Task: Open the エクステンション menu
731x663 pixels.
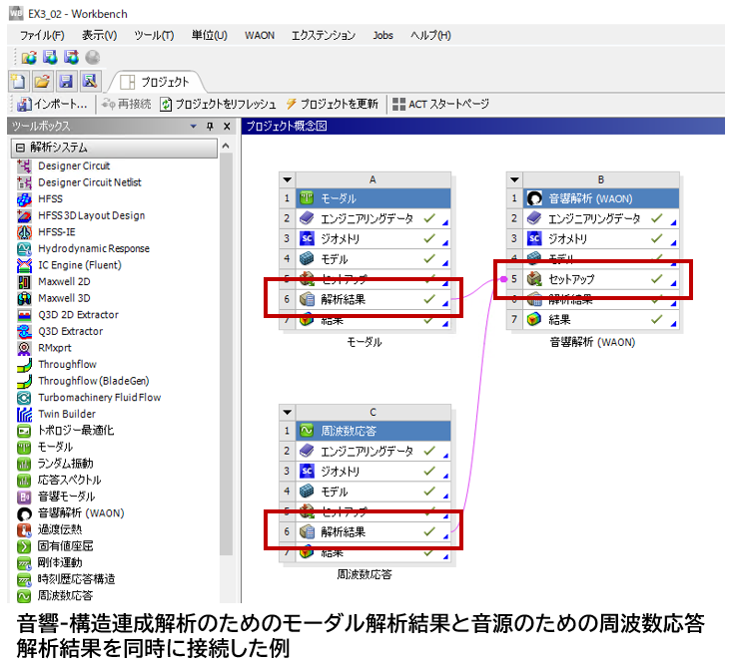Action: click(323, 35)
